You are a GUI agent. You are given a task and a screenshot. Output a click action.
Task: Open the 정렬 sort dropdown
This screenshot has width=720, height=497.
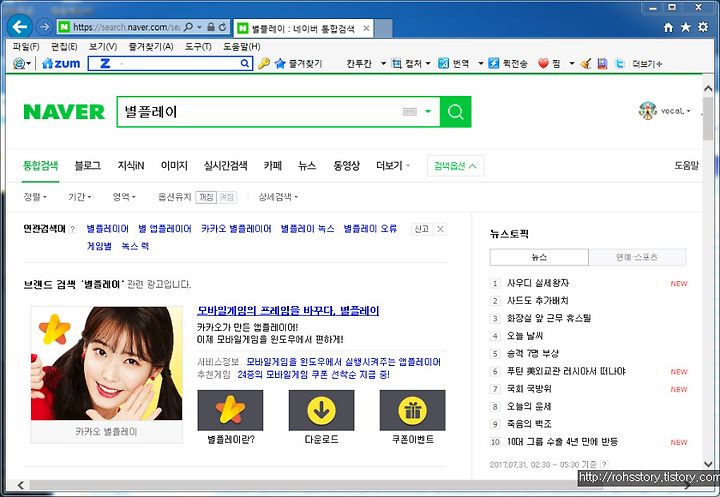point(35,197)
